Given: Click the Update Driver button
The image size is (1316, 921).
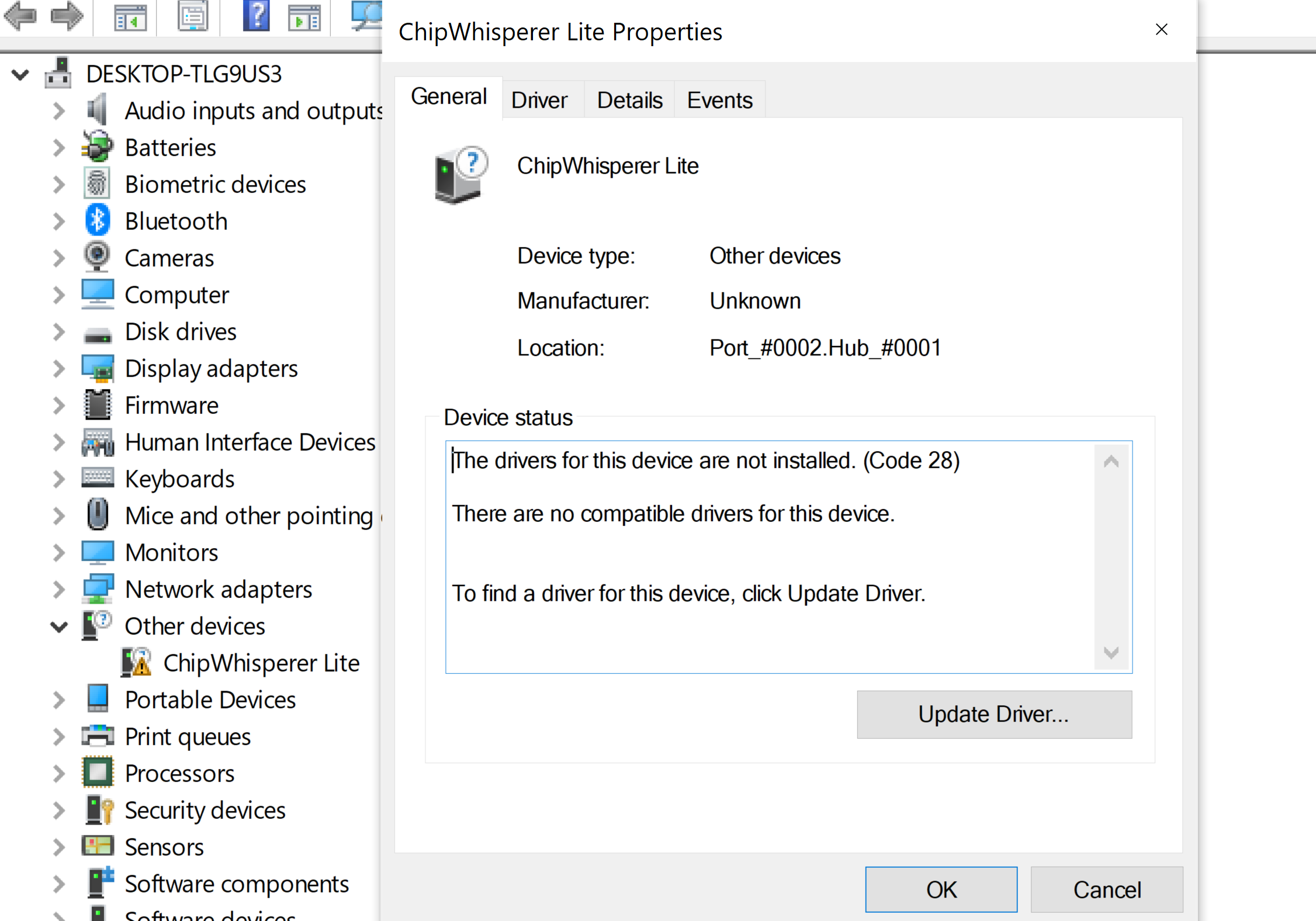Looking at the screenshot, I should click(994, 714).
